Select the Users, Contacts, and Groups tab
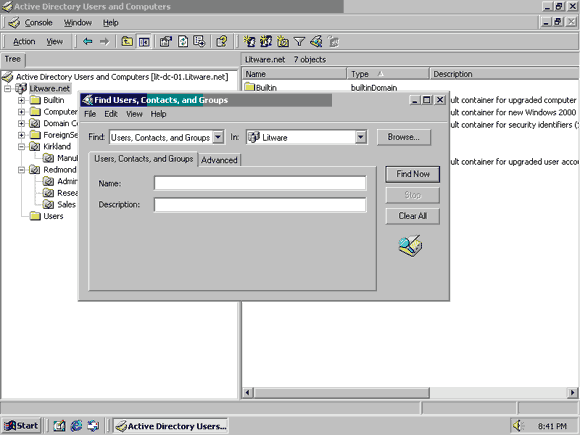The image size is (580, 435). click(x=144, y=159)
